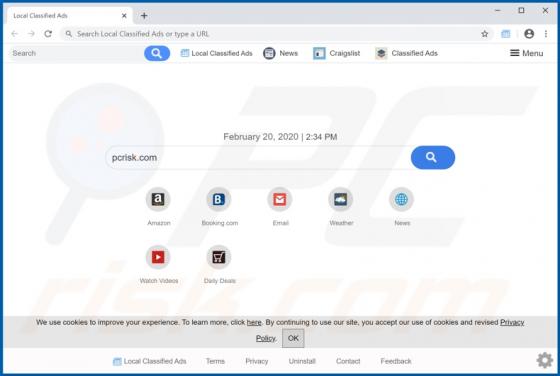Image resolution: width=560 pixels, height=376 pixels.
Task: Open the Craigslist toolbar link
Action: pyautogui.click(x=336, y=53)
